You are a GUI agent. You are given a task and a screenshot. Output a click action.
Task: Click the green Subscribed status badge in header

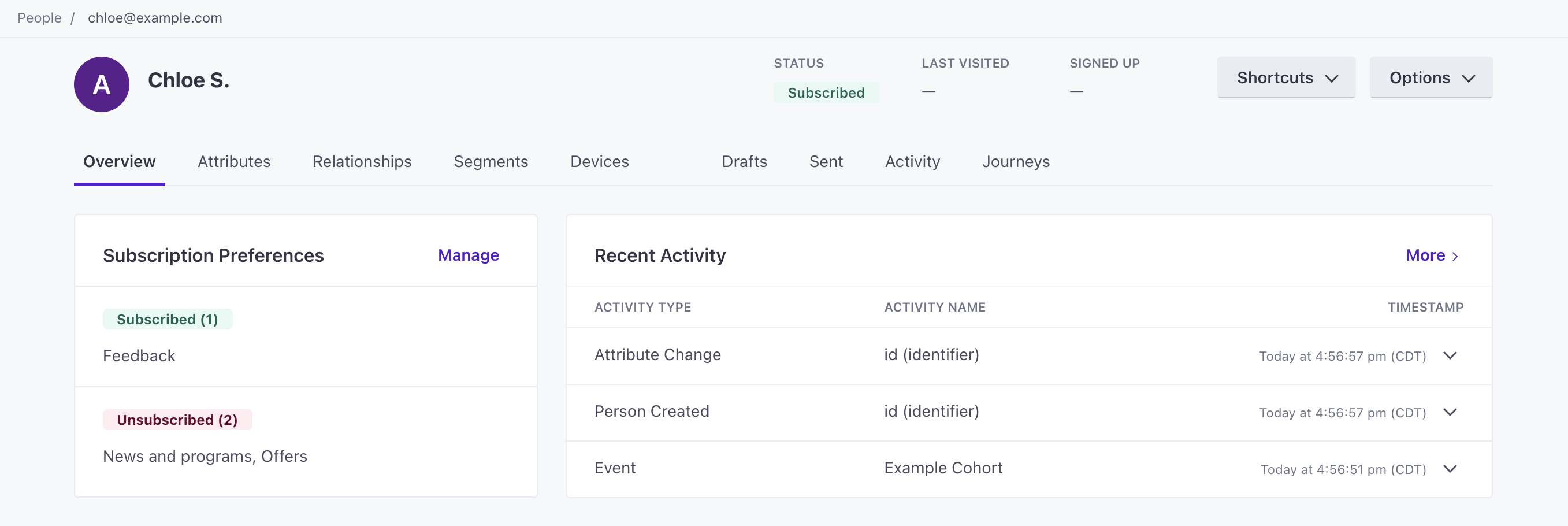(826, 92)
